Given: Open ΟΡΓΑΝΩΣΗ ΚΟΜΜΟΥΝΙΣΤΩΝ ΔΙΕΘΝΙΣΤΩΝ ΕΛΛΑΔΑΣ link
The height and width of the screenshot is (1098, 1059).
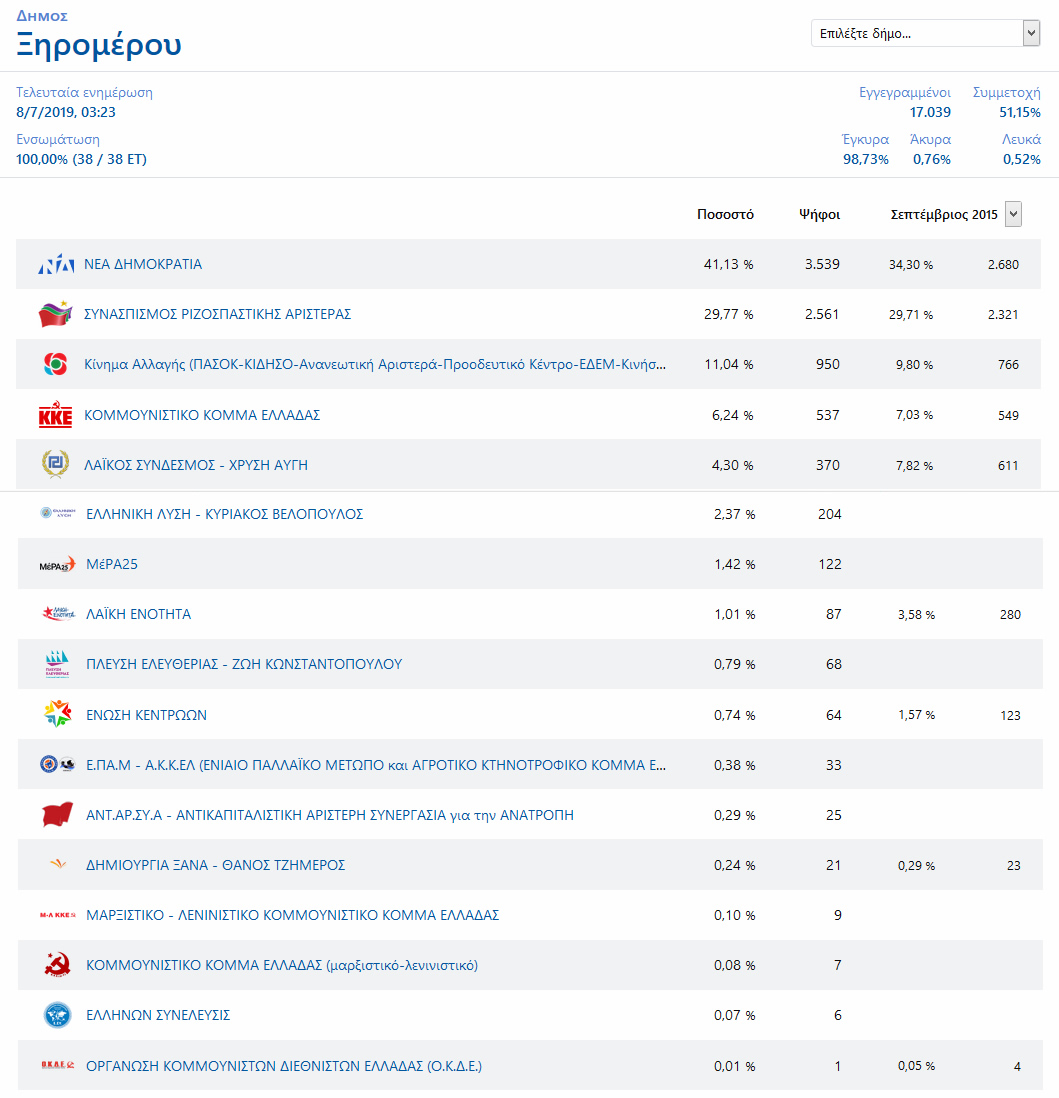Looking at the screenshot, I should coord(284,1066).
